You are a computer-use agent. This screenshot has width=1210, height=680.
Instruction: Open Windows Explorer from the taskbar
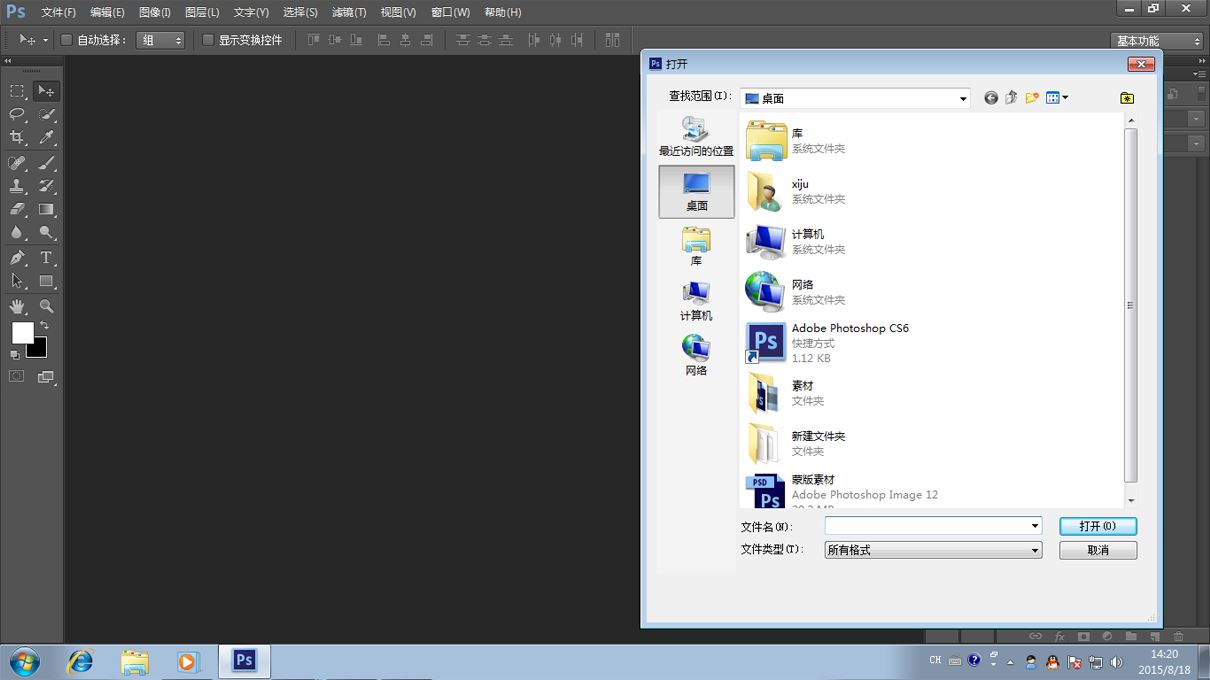[x=134, y=662]
